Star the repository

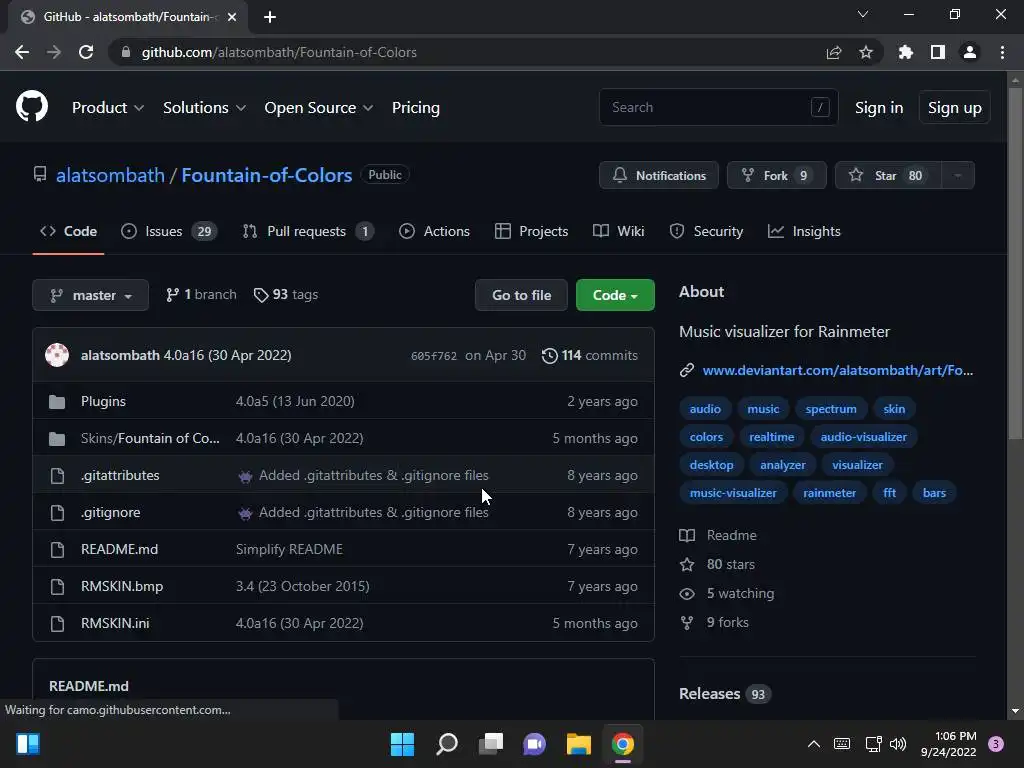coord(888,176)
